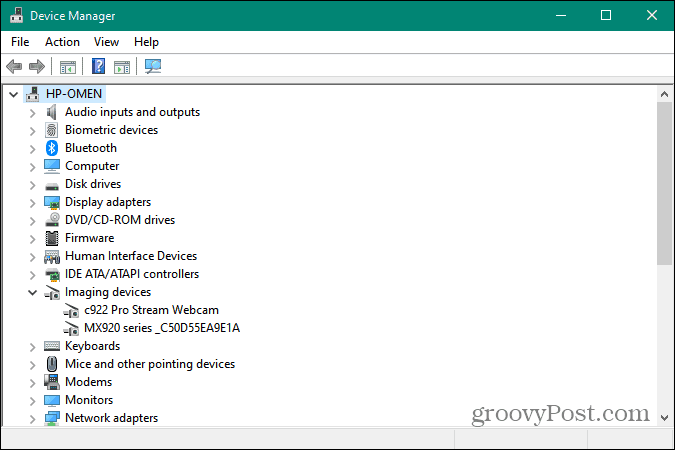675x450 pixels.
Task: Click the Disk drives icon
Action: point(52,186)
